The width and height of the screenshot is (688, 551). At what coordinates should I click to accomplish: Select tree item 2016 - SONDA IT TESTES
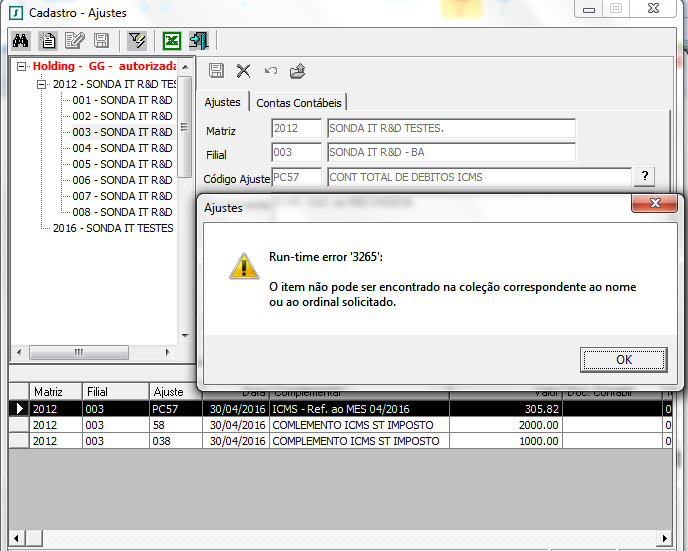click(x=113, y=228)
